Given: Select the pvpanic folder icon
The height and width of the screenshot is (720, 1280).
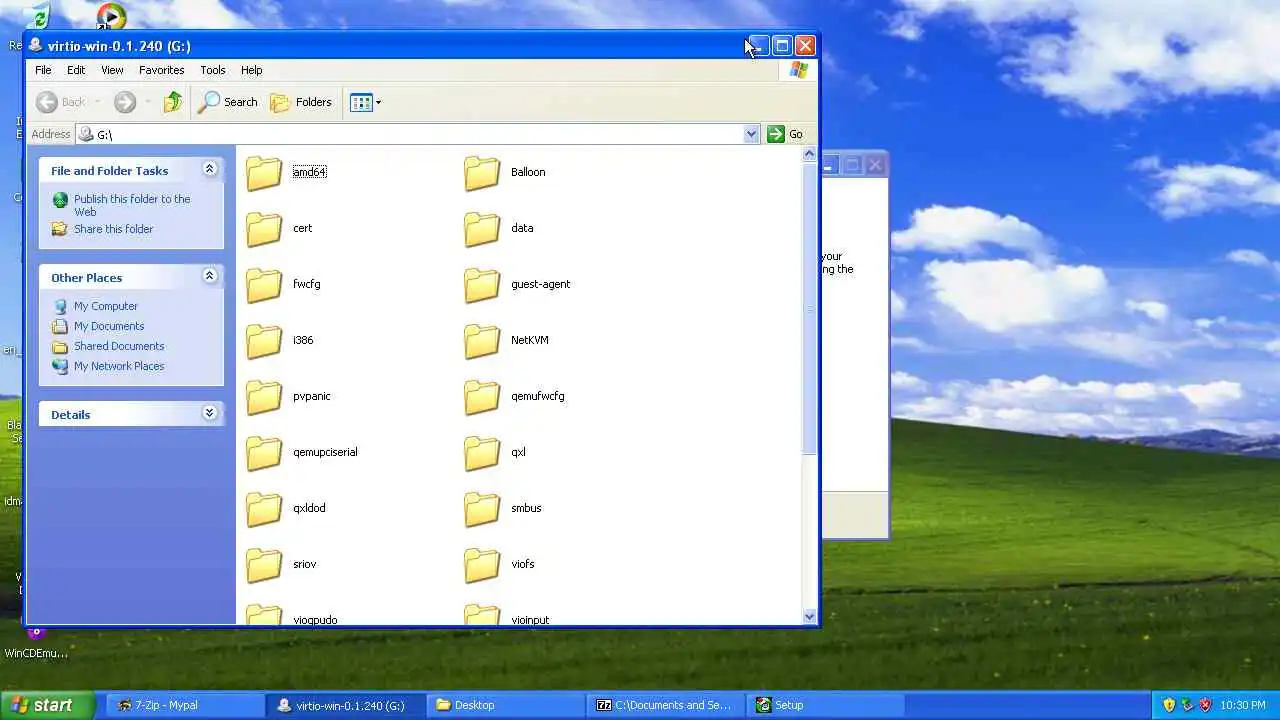Looking at the screenshot, I should coord(264,396).
